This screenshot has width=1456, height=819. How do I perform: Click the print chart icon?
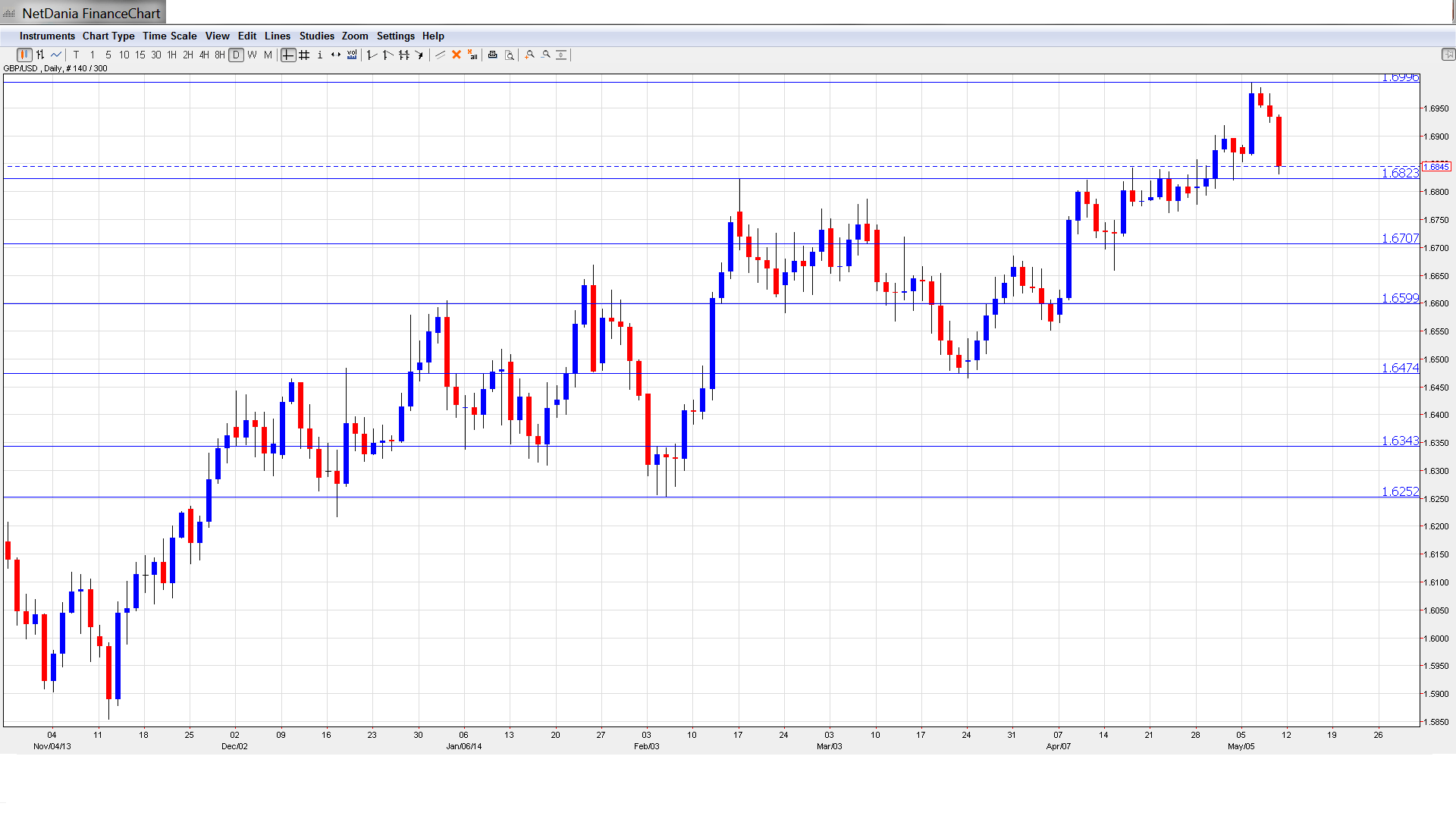(x=493, y=55)
